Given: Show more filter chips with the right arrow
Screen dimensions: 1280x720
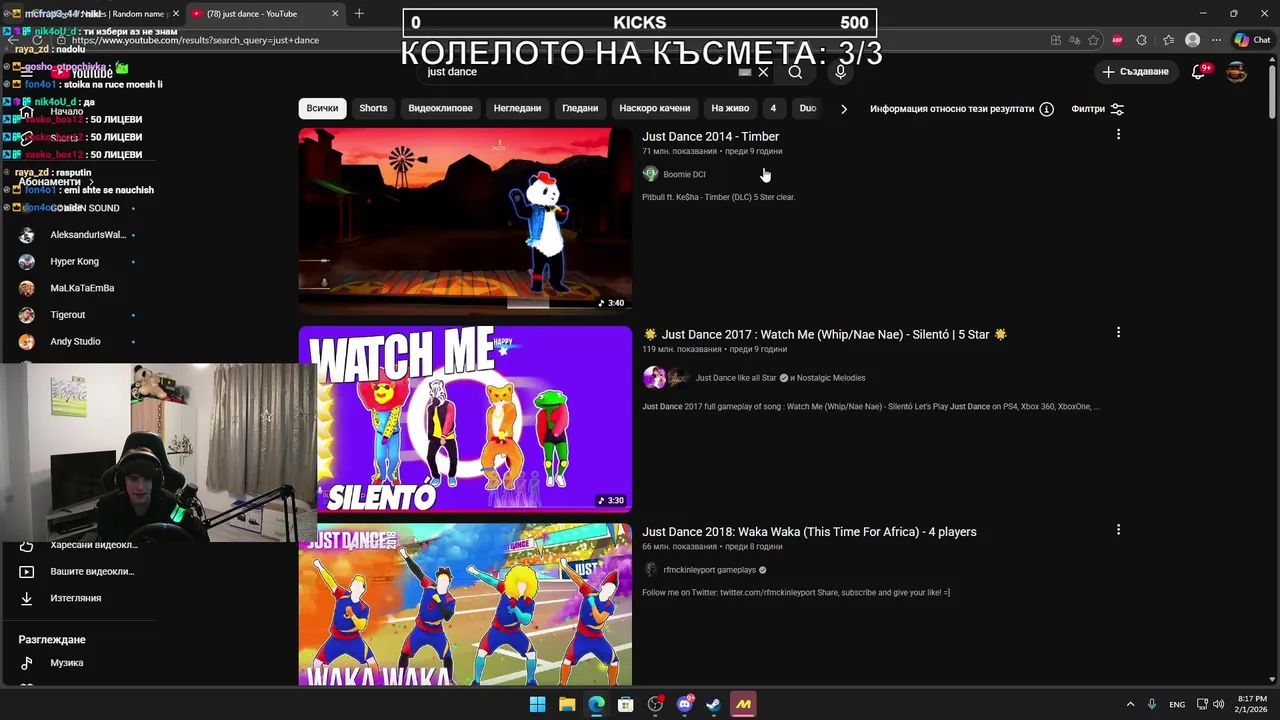Looking at the screenshot, I should click(x=843, y=108).
